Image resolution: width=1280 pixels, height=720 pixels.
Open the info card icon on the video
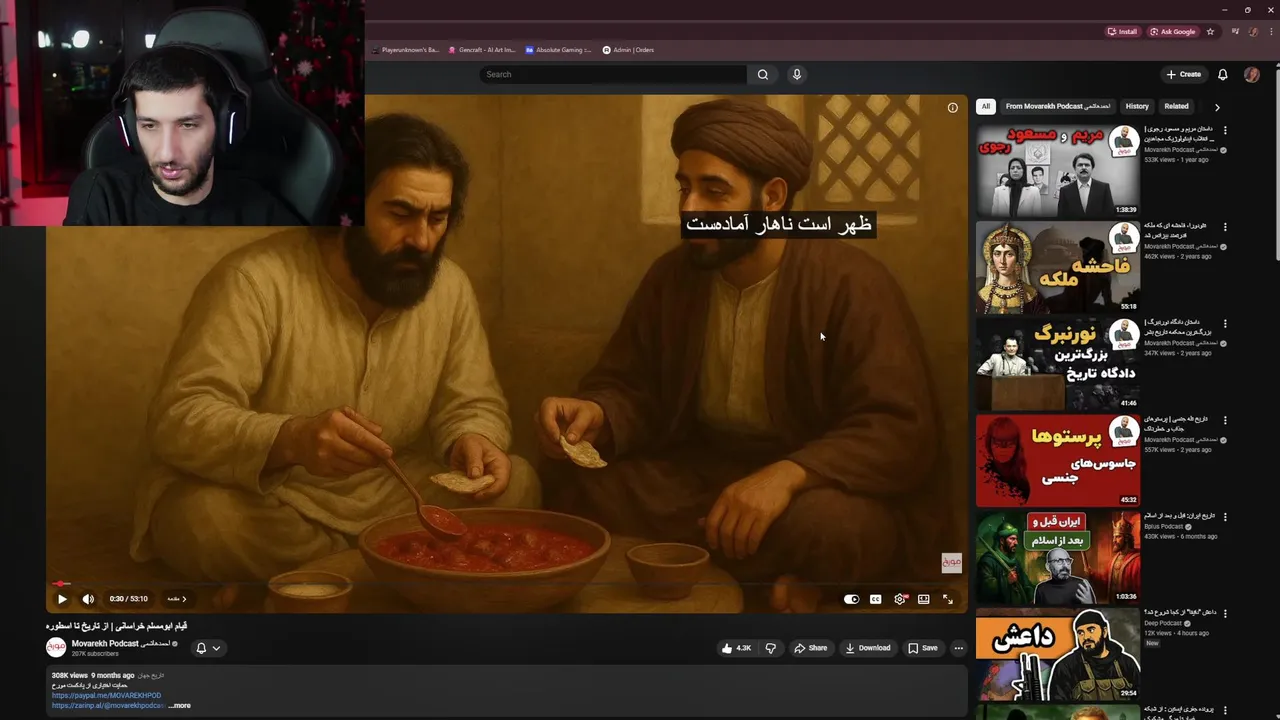(x=952, y=108)
